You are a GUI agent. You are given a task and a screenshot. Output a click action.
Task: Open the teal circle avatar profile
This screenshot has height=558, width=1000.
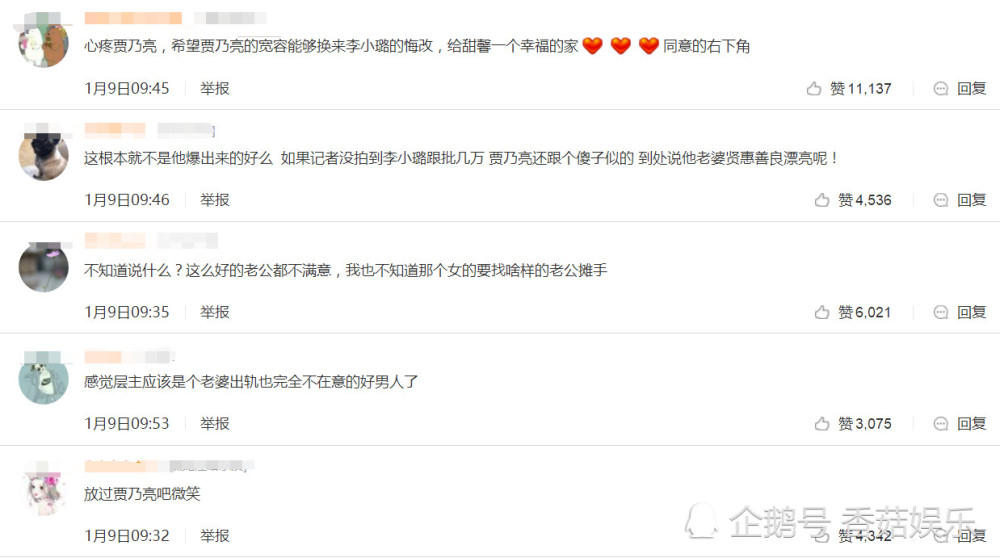click(43, 379)
